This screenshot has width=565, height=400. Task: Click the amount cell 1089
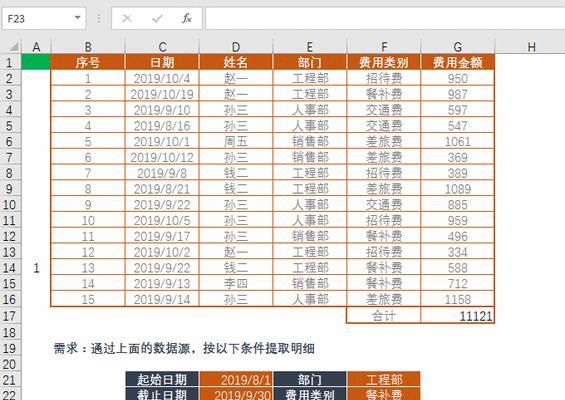[458, 189]
